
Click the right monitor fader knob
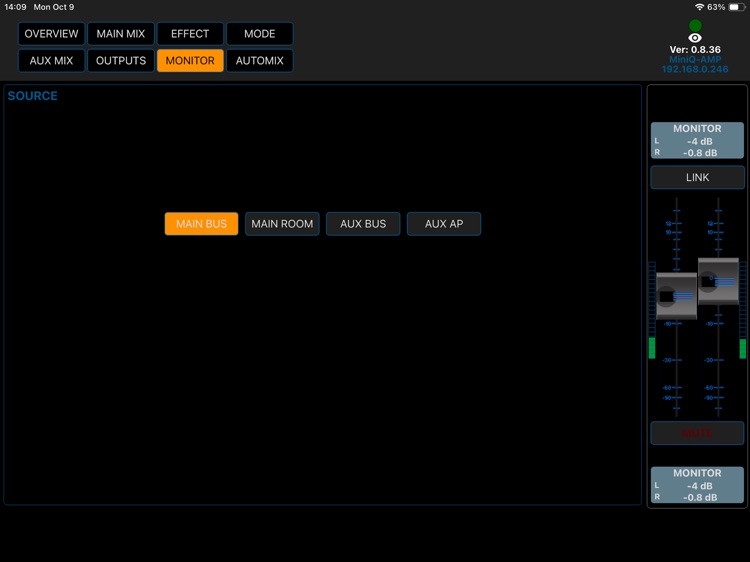click(x=718, y=281)
